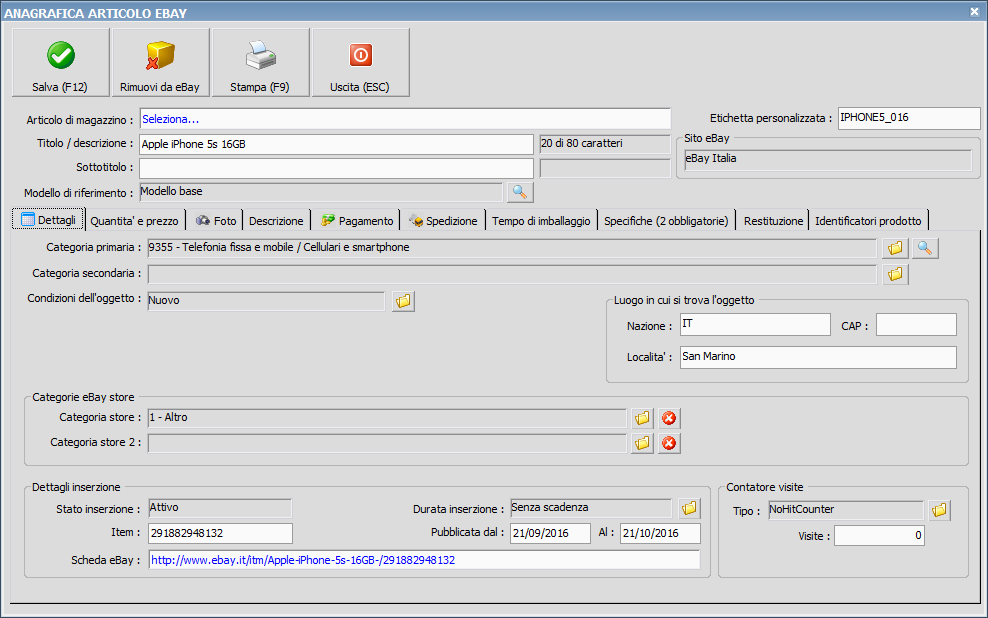Switch to the Dettagli tab
This screenshot has width=988, height=618.
pyautogui.click(x=49, y=220)
